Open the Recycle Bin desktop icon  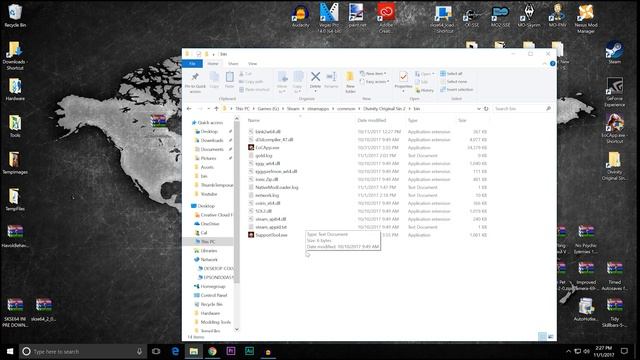pos(15,16)
